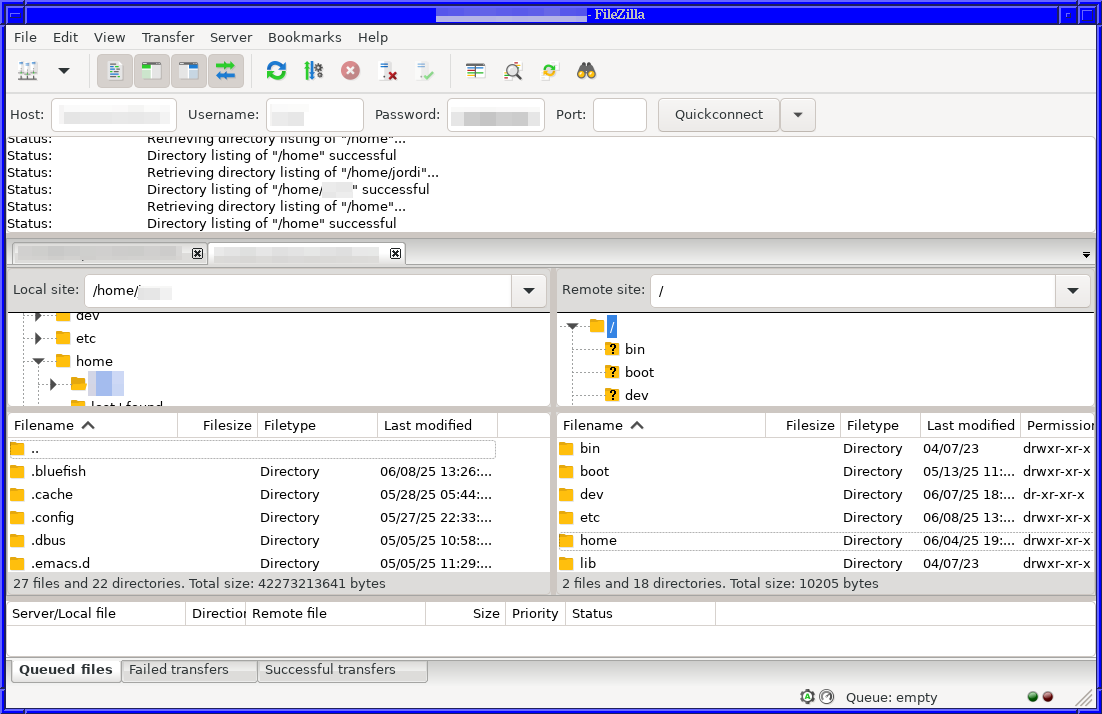Sort remote files by Filetype column

(880, 425)
